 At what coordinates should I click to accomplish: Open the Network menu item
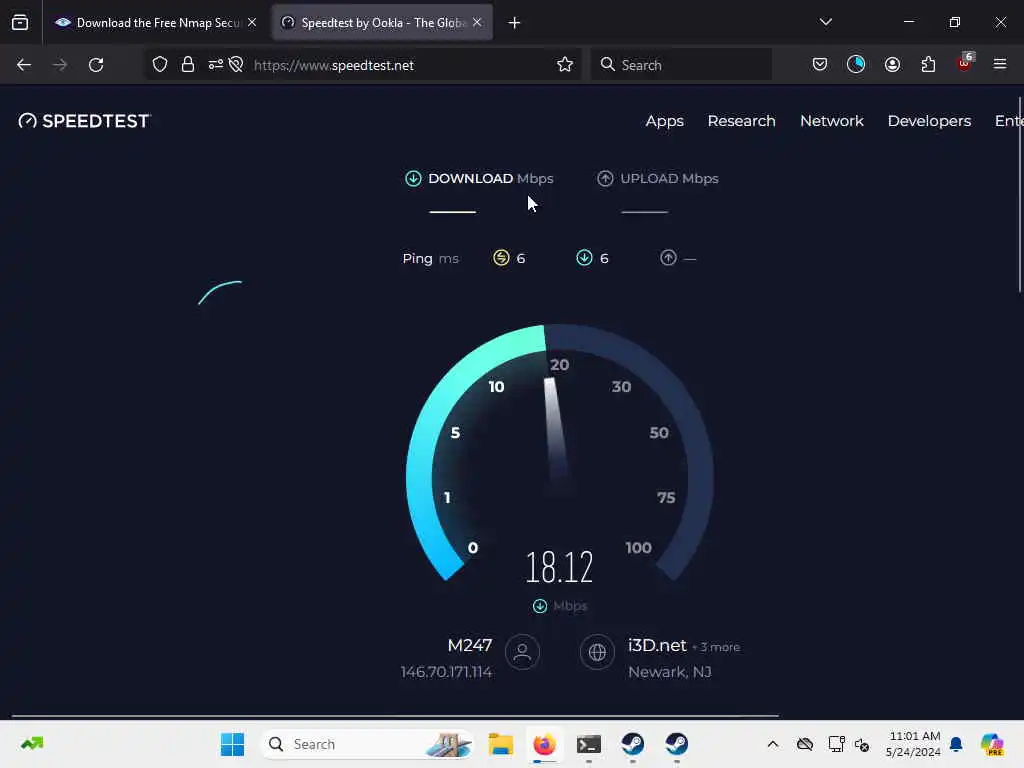point(831,121)
